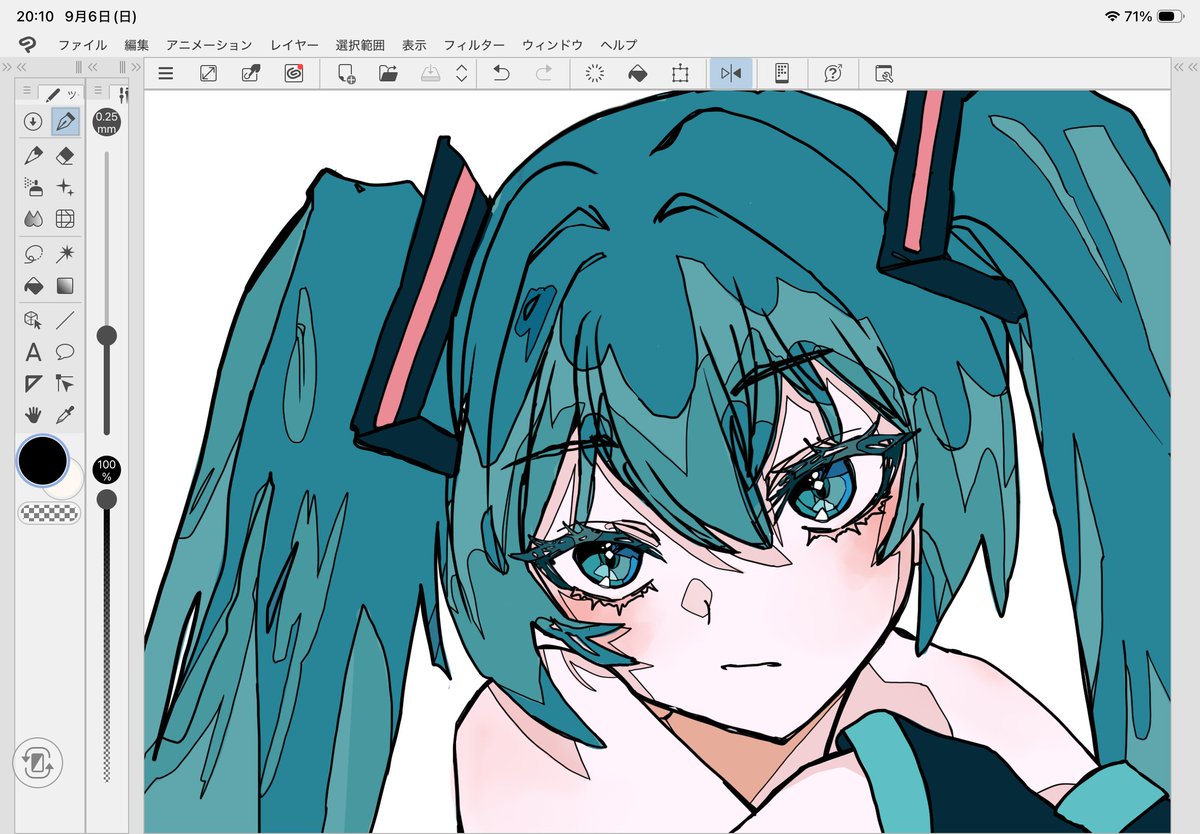
Task: Click the window search icon on command bar
Action: (x=884, y=73)
